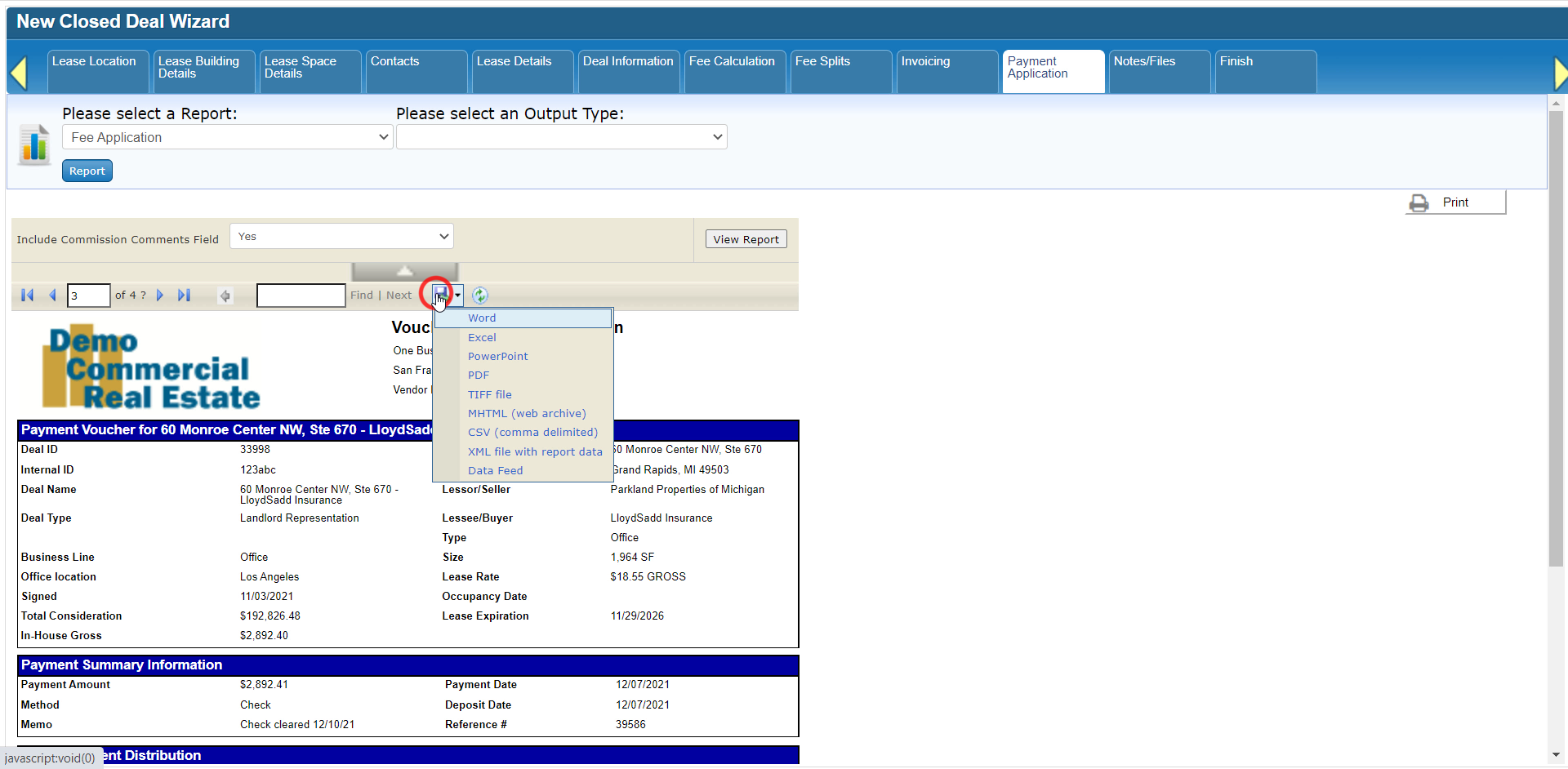1568x769 pixels.
Task: Advance to next report page
Action: coord(160,296)
